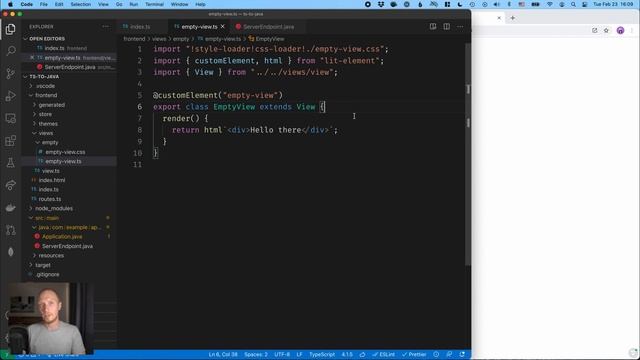640x360 pixels.
Task: Close empty-view.ts in Open Editors list
Action: (x=32, y=58)
